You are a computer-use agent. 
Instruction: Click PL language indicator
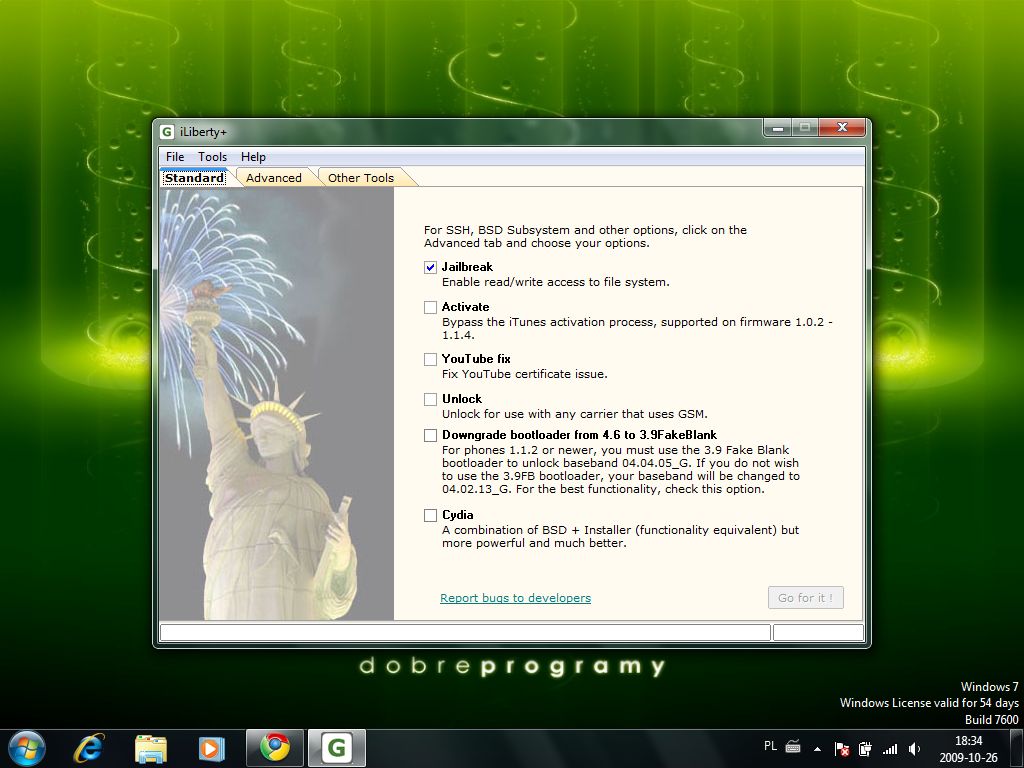(770, 746)
